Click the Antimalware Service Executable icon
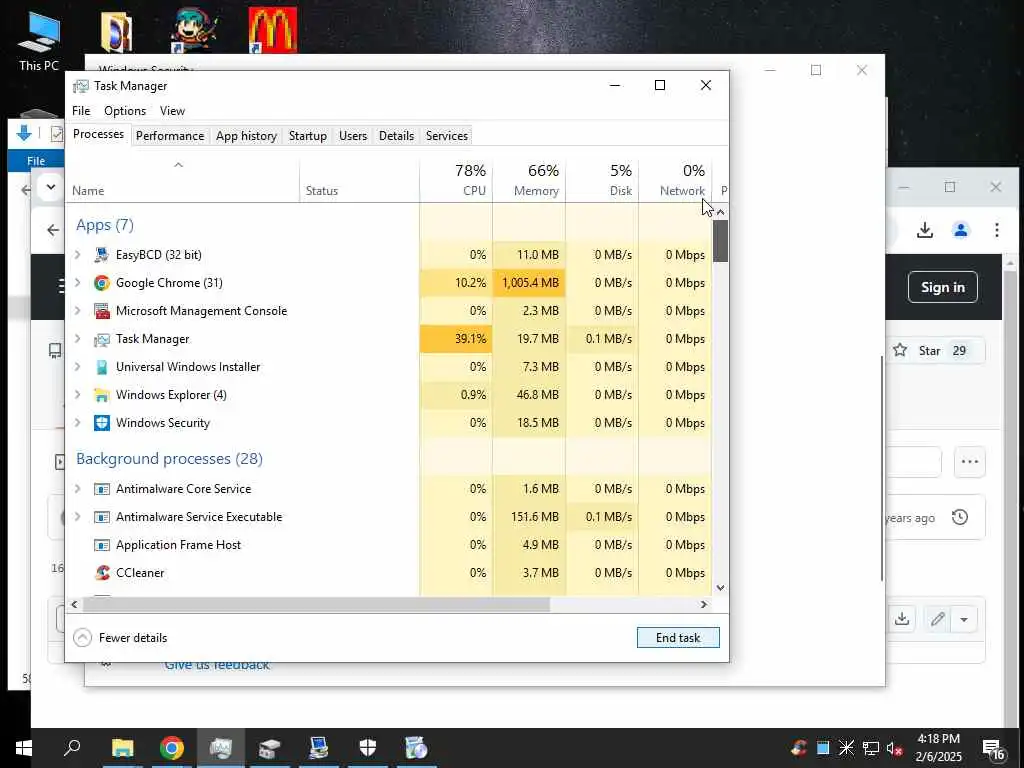 (102, 517)
